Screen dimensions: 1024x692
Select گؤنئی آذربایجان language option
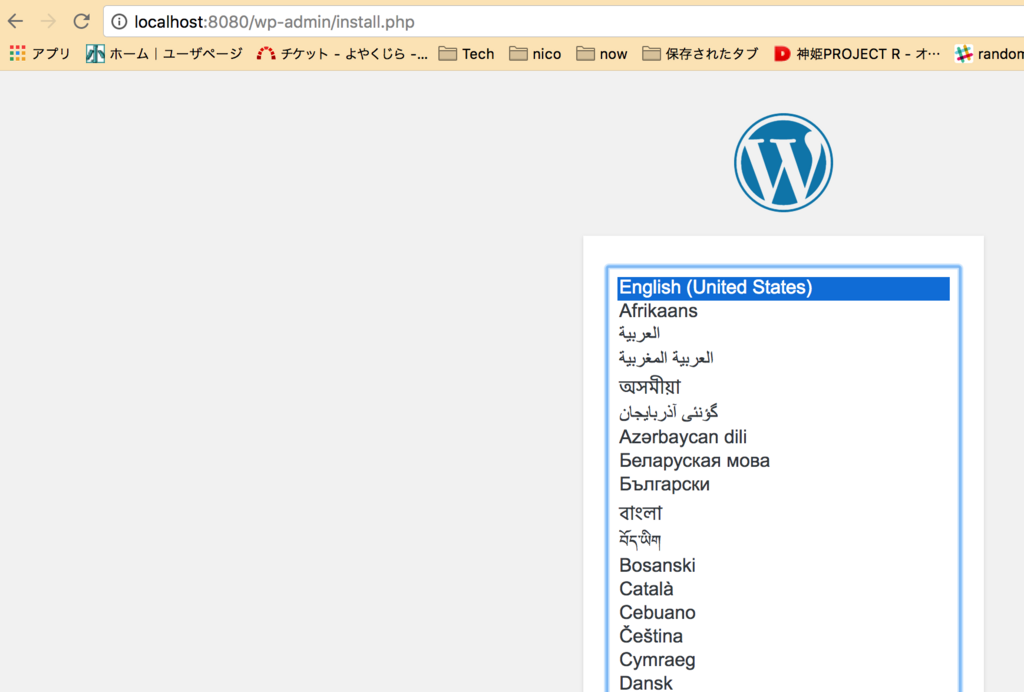coord(783,413)
